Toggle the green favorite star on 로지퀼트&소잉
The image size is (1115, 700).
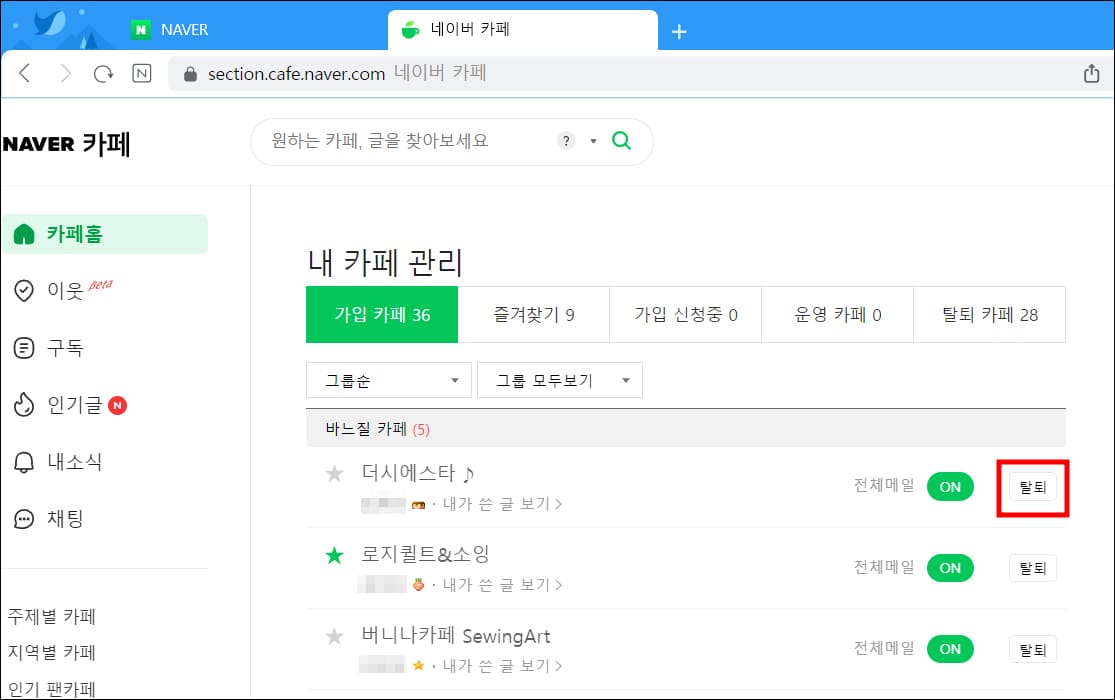tap(335, 555)
